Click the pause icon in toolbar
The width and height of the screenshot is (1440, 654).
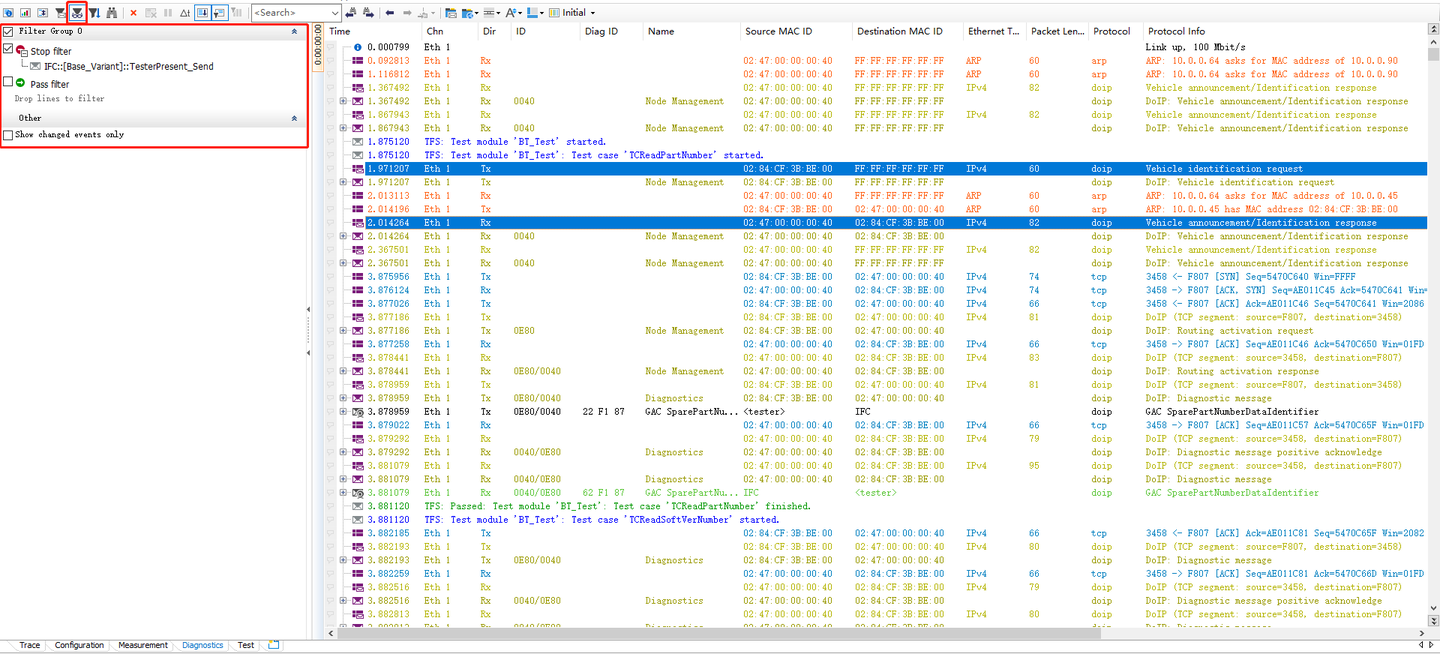tap(167, 12)
